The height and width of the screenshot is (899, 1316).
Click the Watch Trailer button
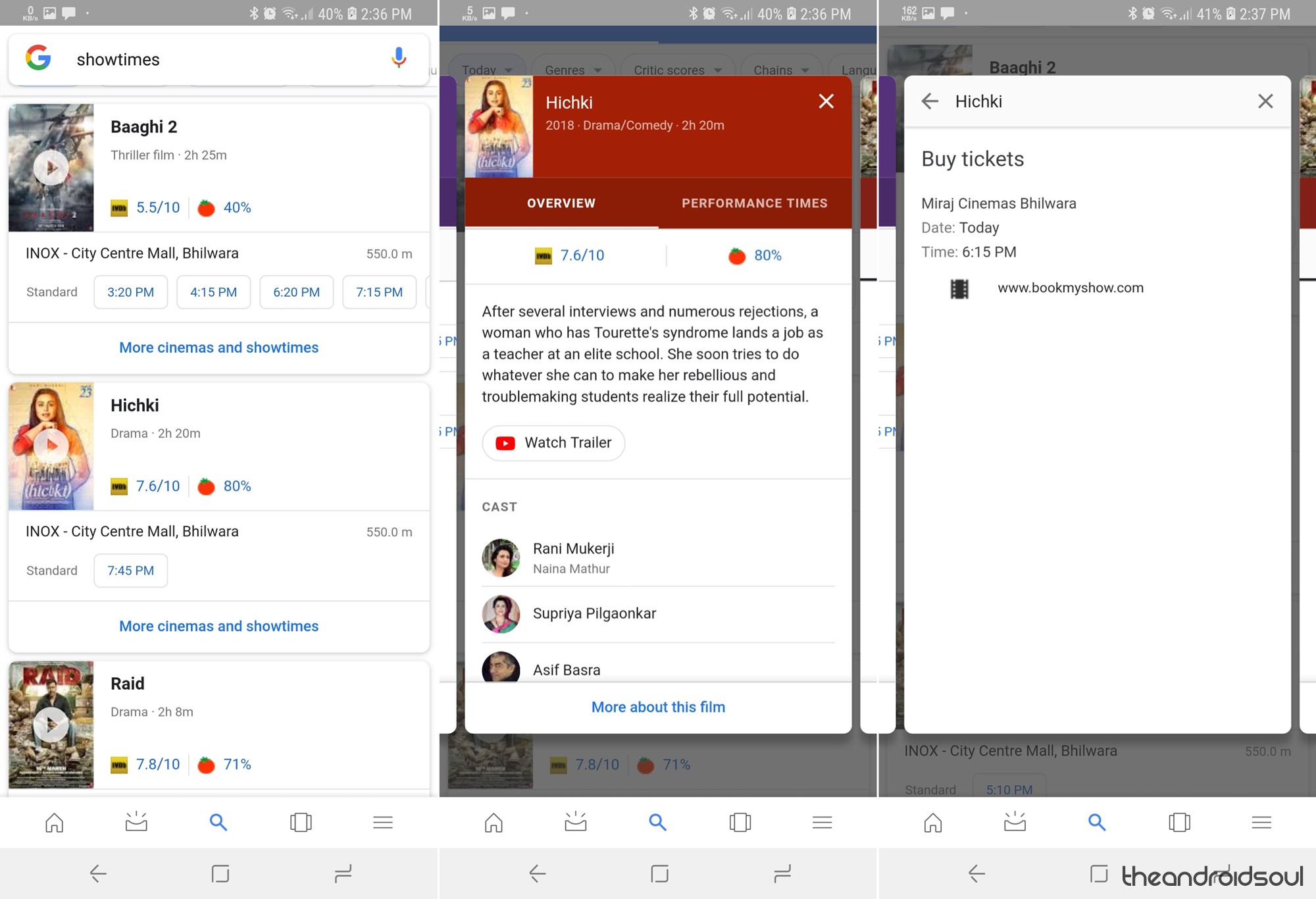point(553,443)
